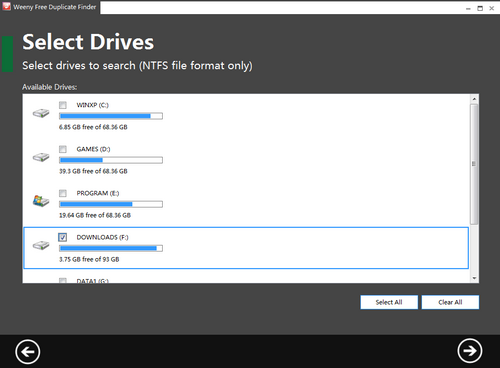Click the Select All button
Image resolution: width=500 pixels, height=368 pixels.
389,302
